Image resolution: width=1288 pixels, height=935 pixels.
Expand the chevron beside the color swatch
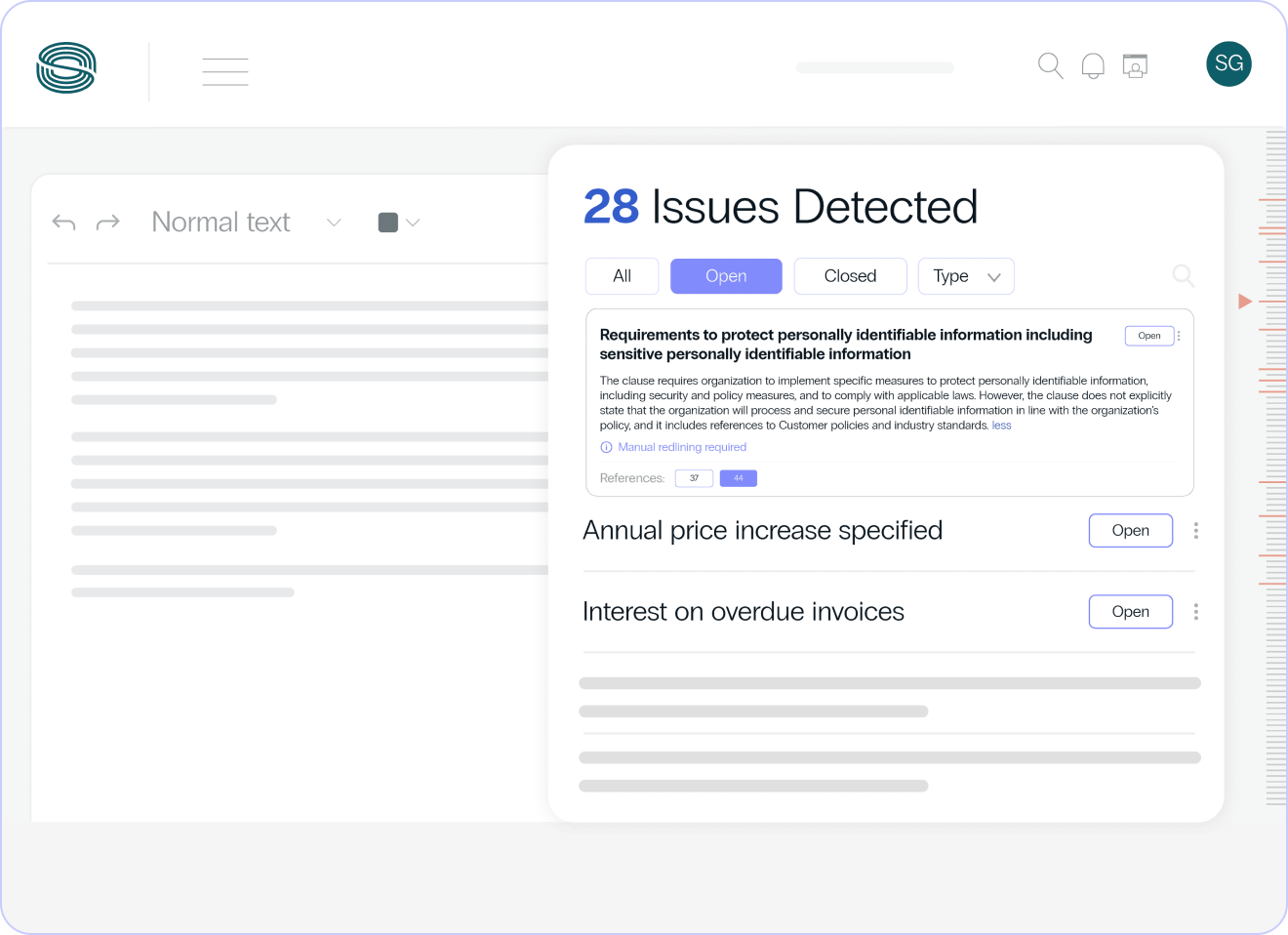[413, 223]
